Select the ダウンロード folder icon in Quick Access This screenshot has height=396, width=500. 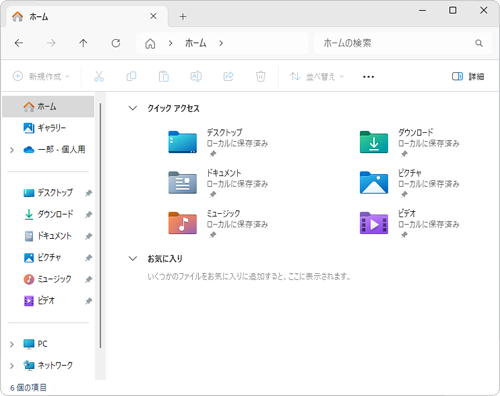tap(374, 142)
